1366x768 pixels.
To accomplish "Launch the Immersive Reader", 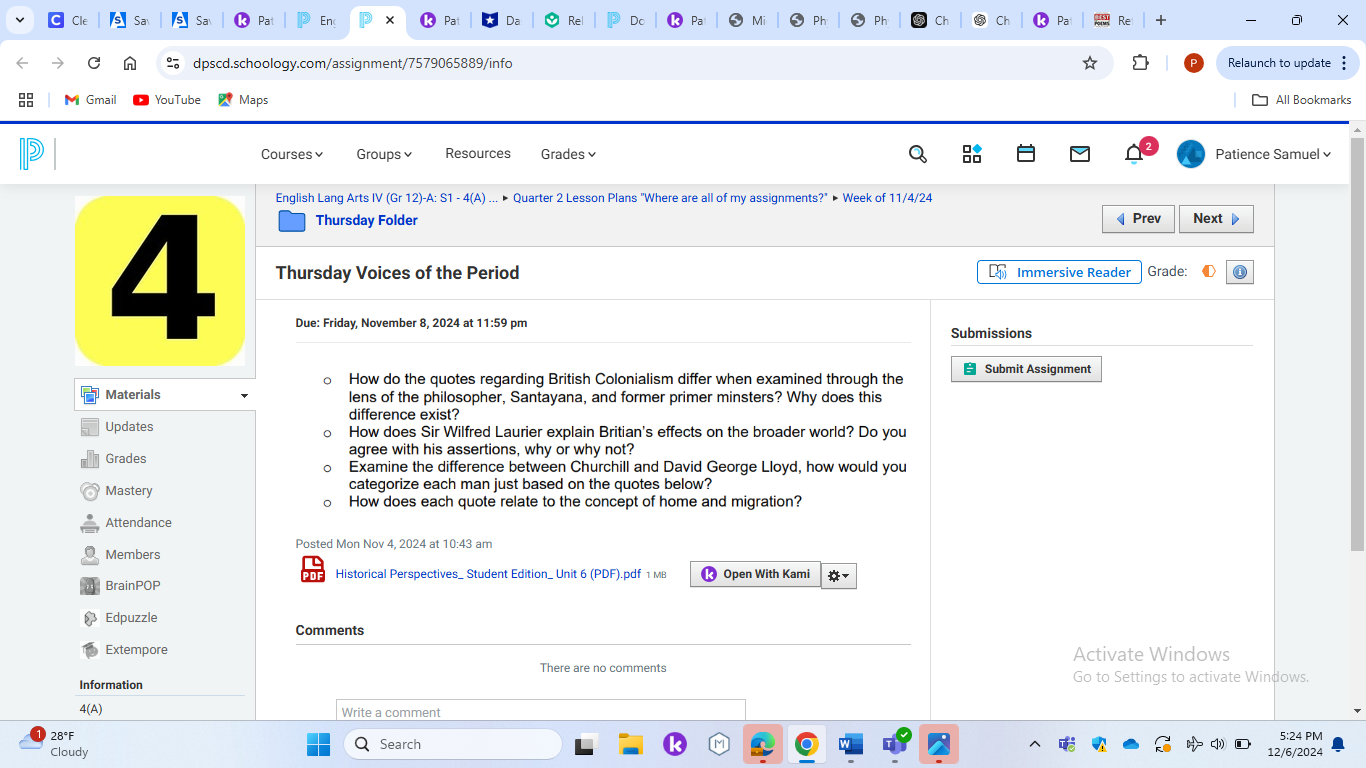I will tap(1059, 272).
